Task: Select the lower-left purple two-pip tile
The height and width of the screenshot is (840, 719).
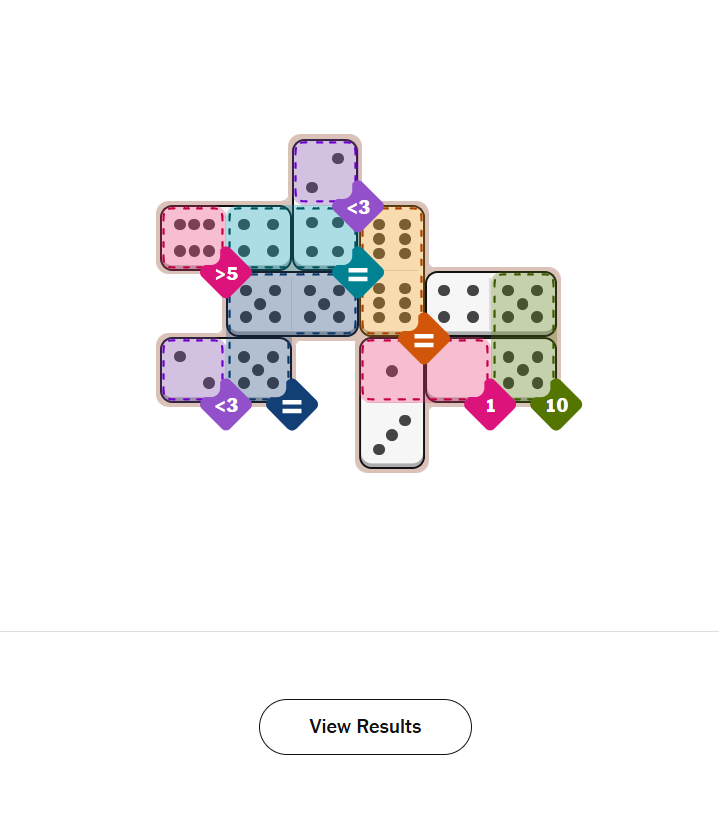Action: [192, 369]
